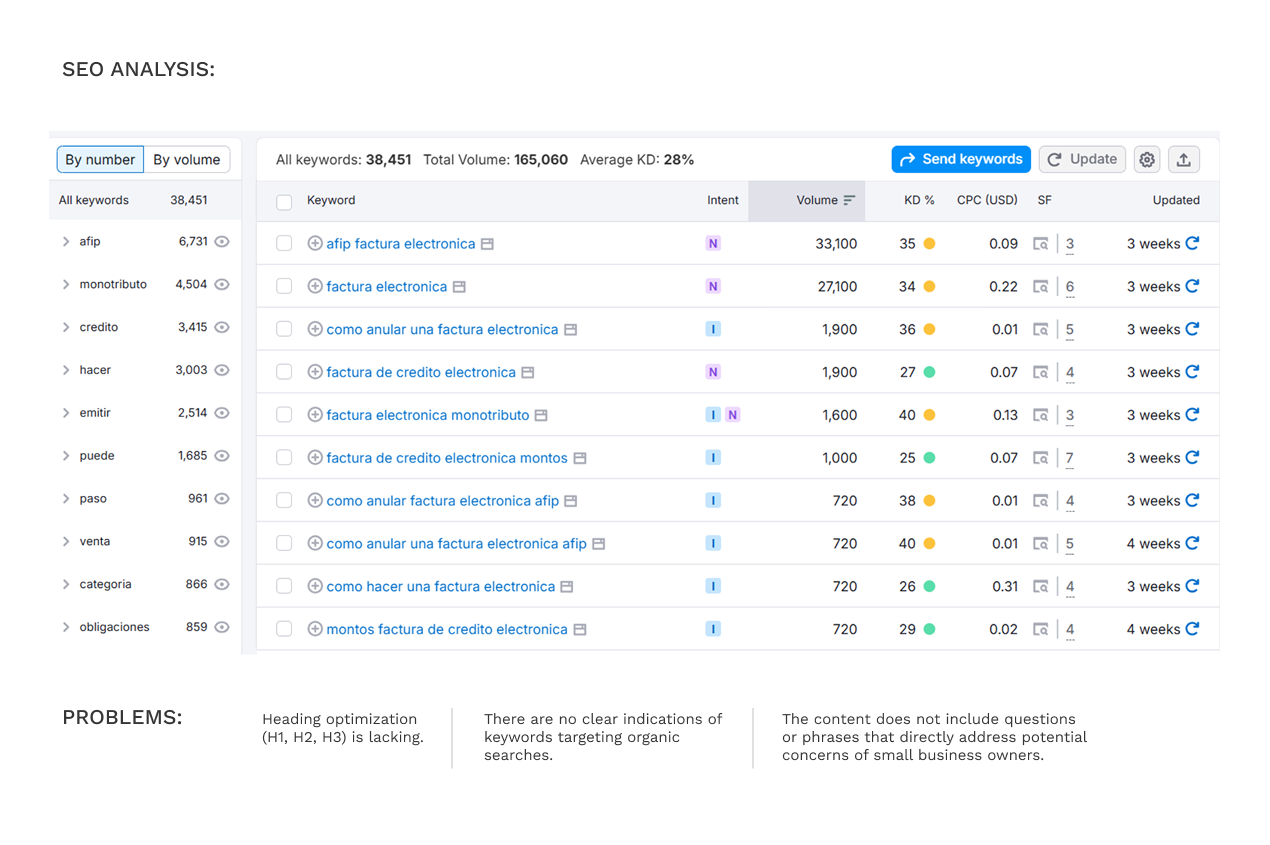Add 'factura electronica' keyword using plus icon
The image size is (1270, 845).
(315, 286)
